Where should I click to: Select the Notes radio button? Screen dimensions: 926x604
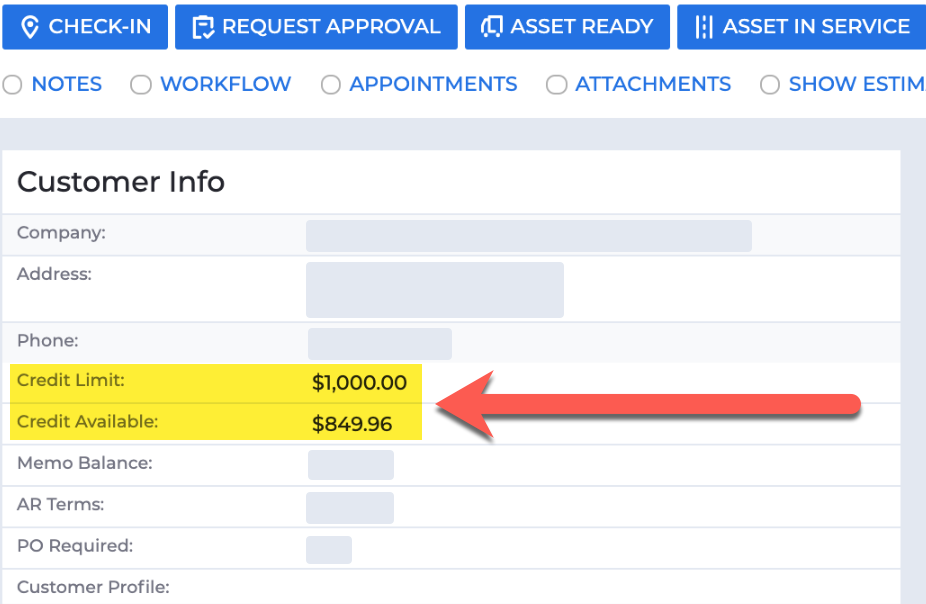click(12, 84)
